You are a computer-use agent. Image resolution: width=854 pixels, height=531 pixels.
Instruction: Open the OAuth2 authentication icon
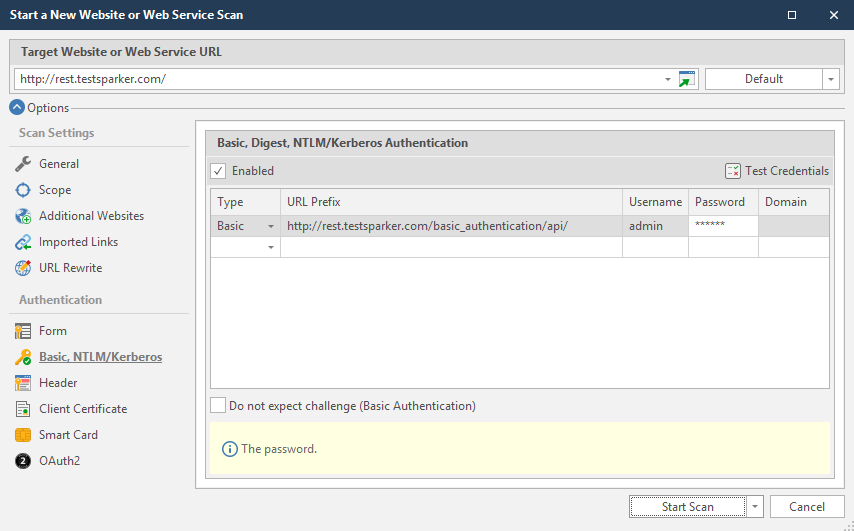23,461
